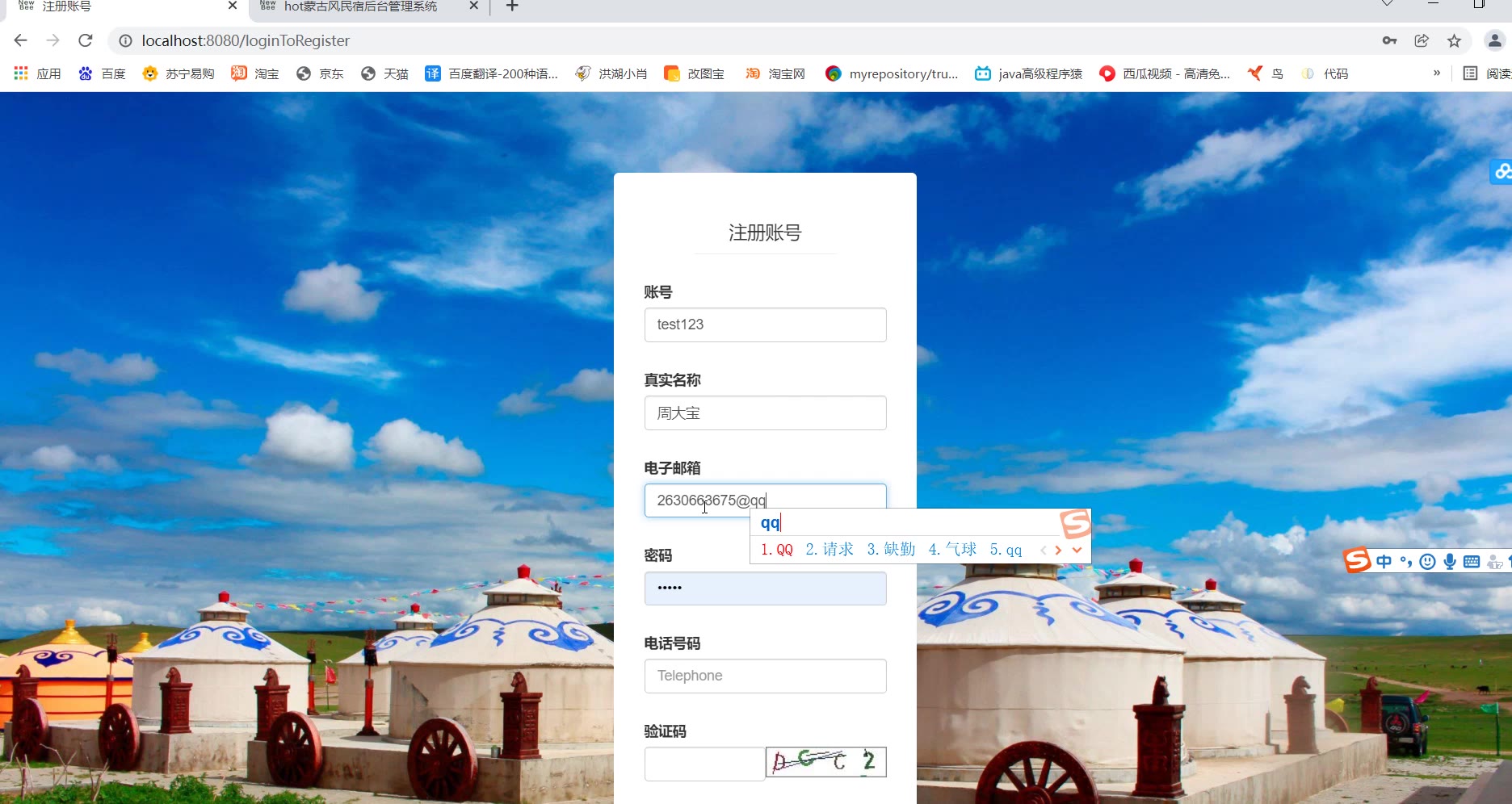
Task: Go forward to next page
Action: [52, 40]
